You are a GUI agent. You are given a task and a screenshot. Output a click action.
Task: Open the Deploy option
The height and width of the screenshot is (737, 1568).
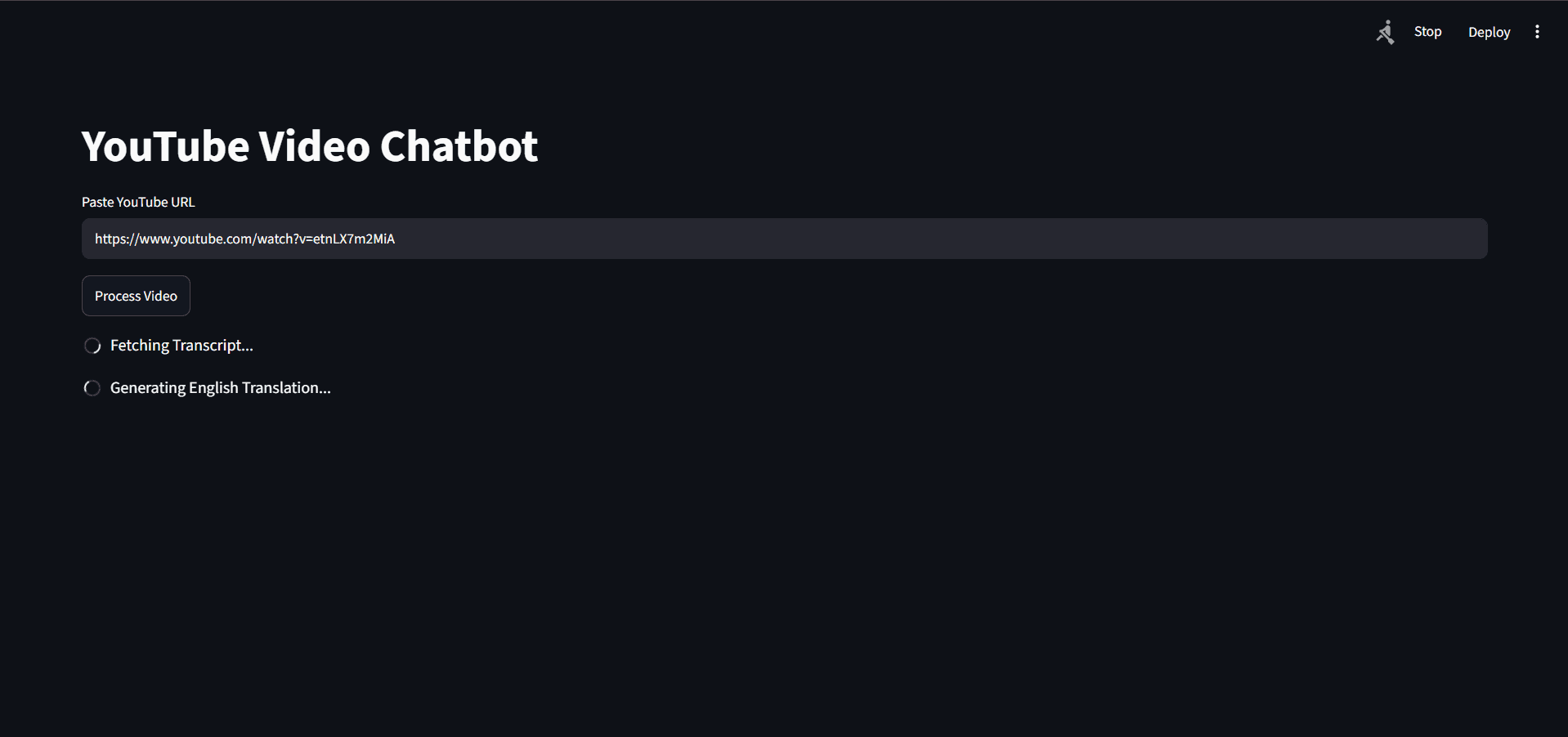(x=1489, y=32)
